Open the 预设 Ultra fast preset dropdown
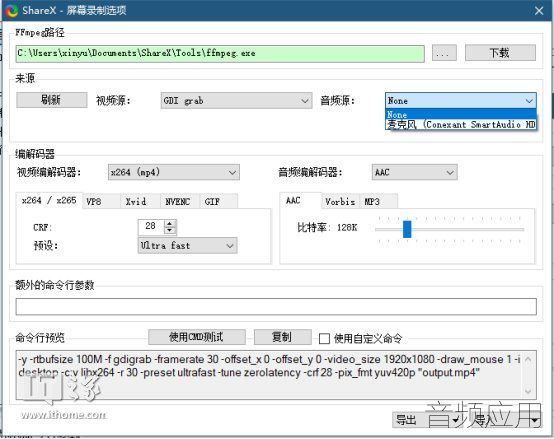This screenshot has width=554, height=439. [x=187, y=245]
